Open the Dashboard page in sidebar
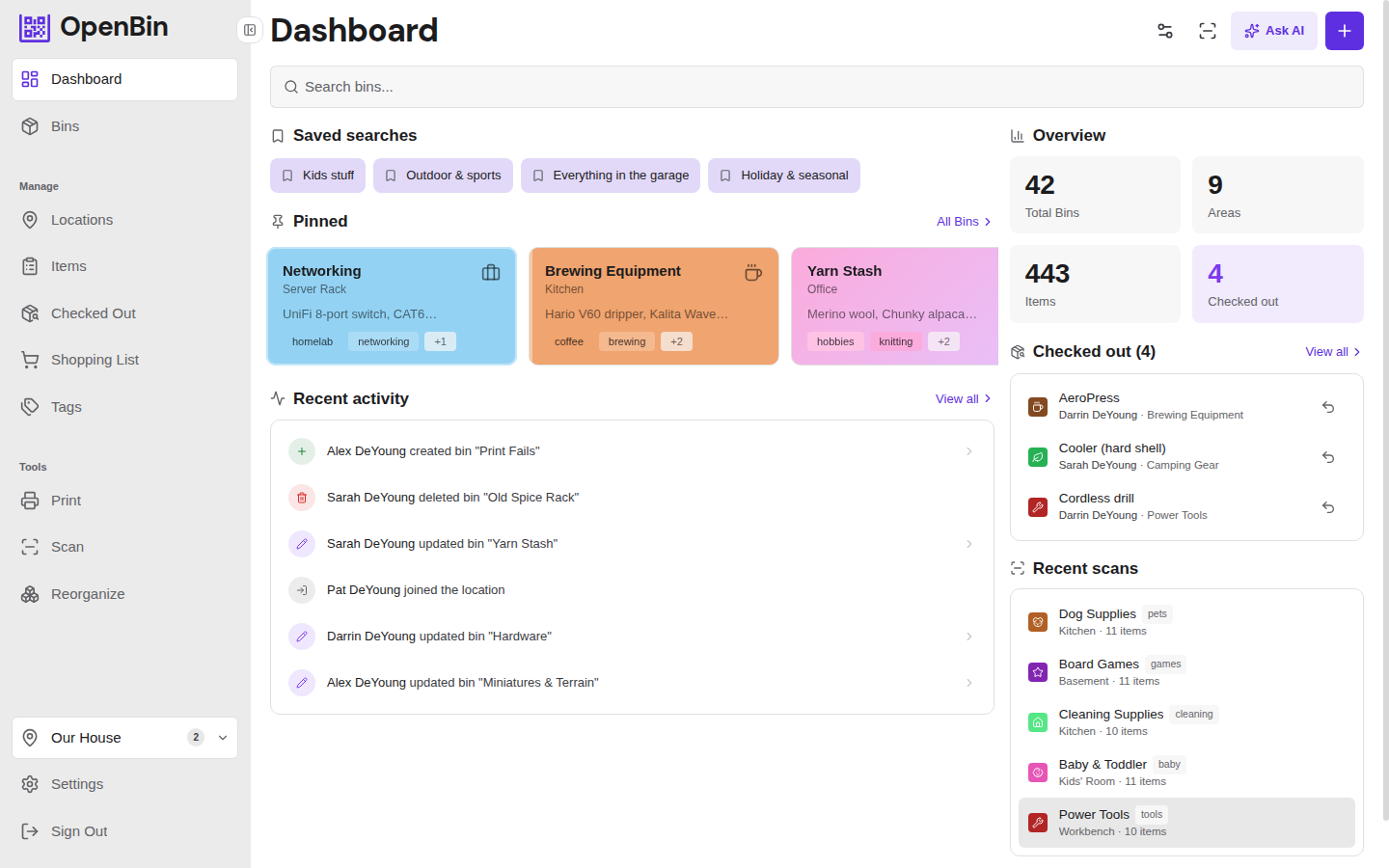Image resolution: width=1389 pixels, height=868 pixels. click(124, 79)
